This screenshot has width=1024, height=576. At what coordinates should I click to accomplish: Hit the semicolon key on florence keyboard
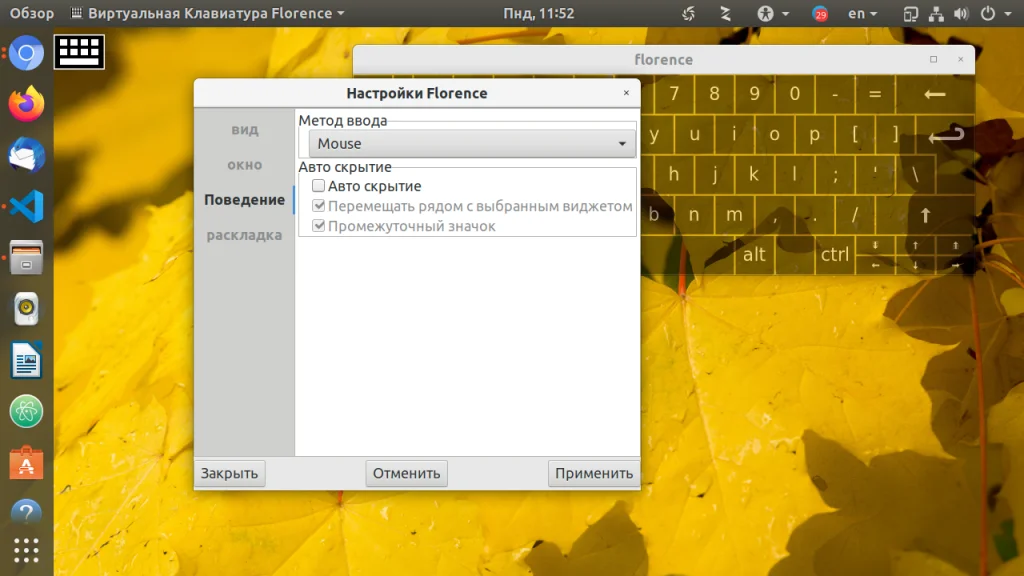click(x=835, y=174)
